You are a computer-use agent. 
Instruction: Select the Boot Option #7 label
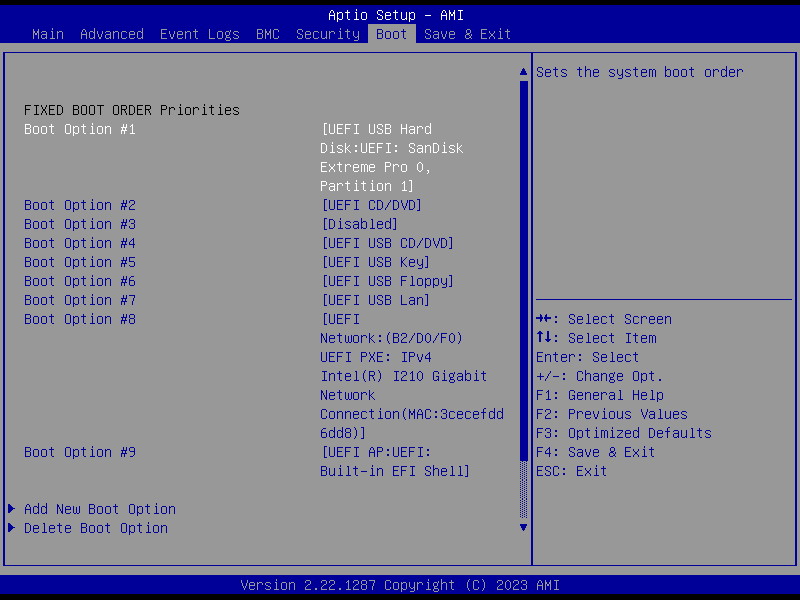coord(80,300)
